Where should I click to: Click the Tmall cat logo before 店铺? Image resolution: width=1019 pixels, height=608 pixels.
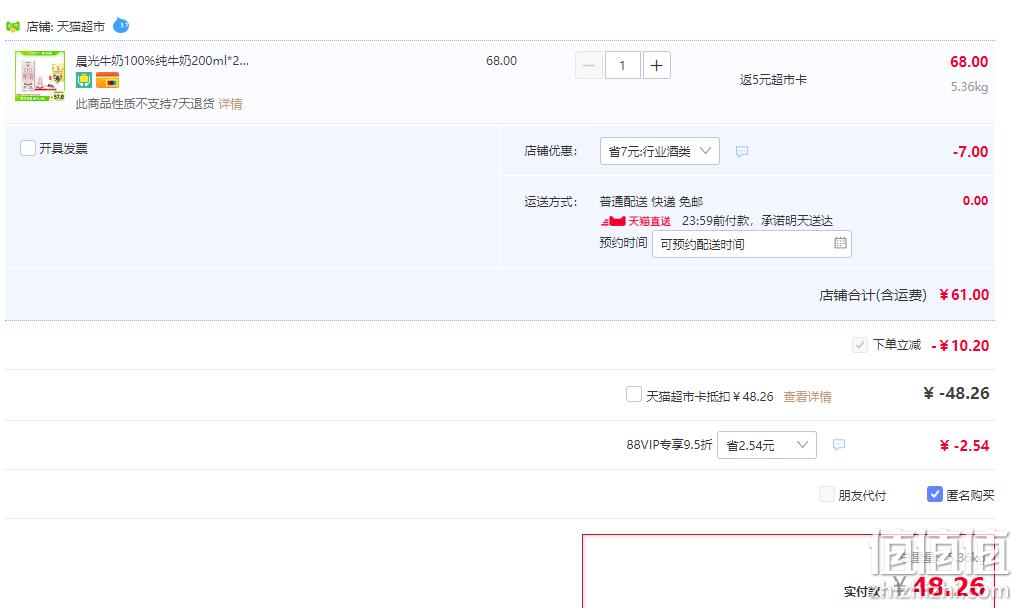[x=12, y=27]
